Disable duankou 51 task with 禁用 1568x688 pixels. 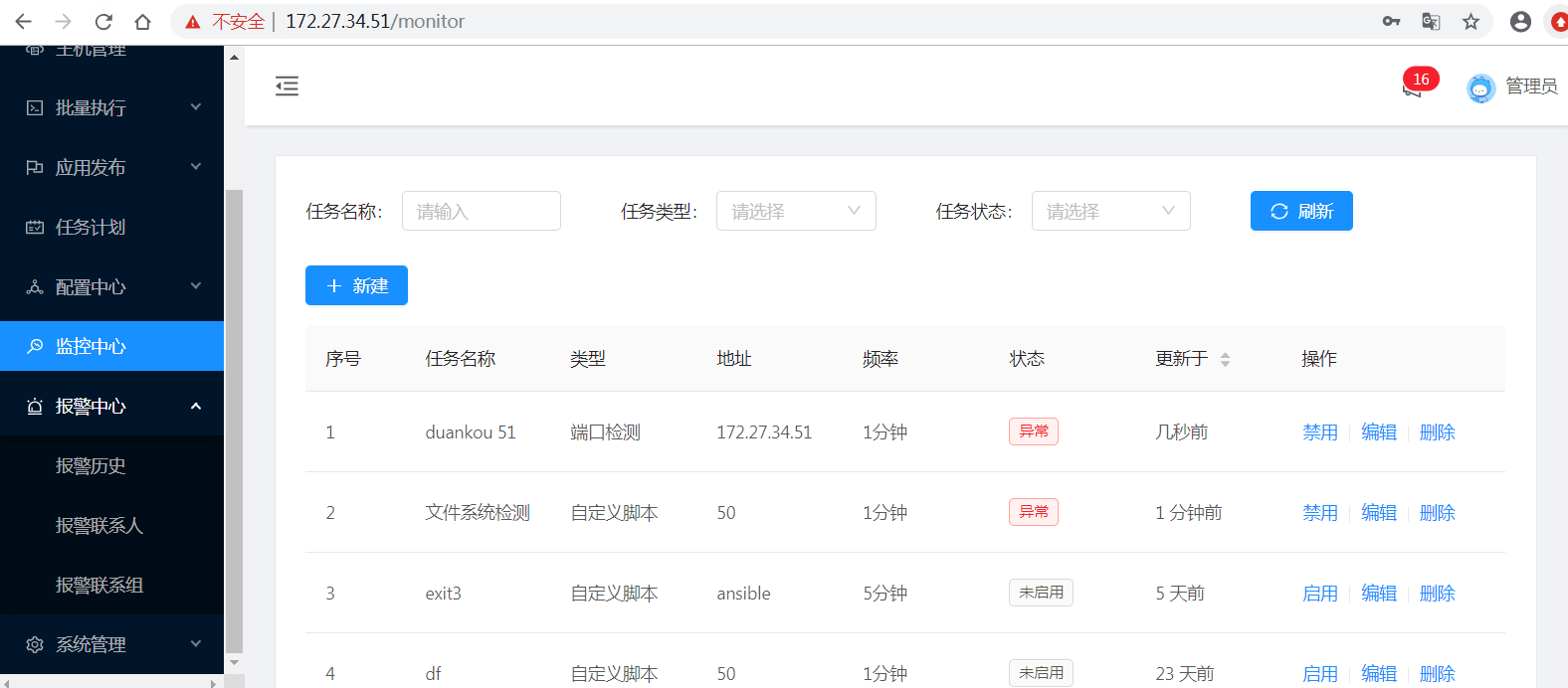tap(1320, 432)
